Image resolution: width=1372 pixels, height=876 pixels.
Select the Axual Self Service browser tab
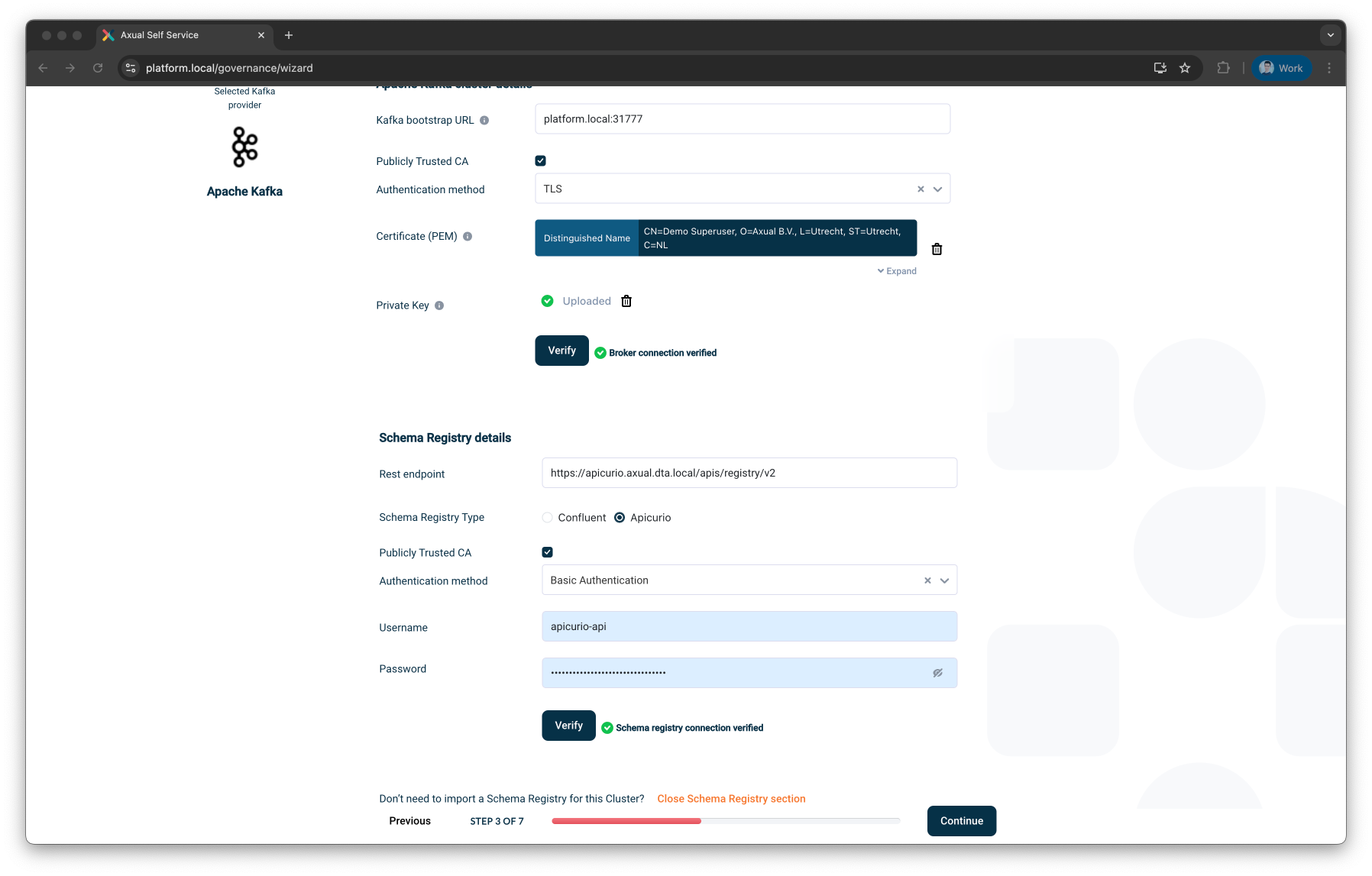coord(174,35)
